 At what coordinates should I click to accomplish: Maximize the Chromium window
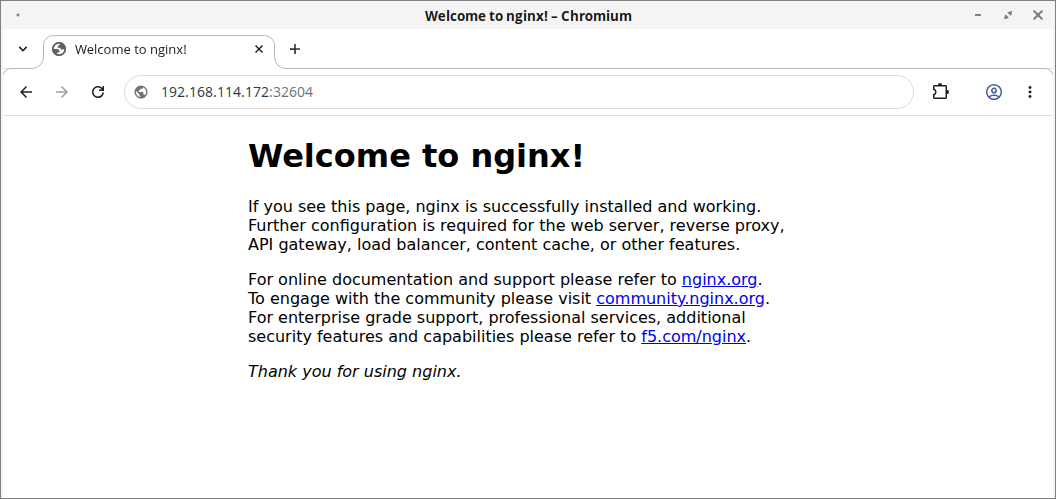(x=1008, y=15)
